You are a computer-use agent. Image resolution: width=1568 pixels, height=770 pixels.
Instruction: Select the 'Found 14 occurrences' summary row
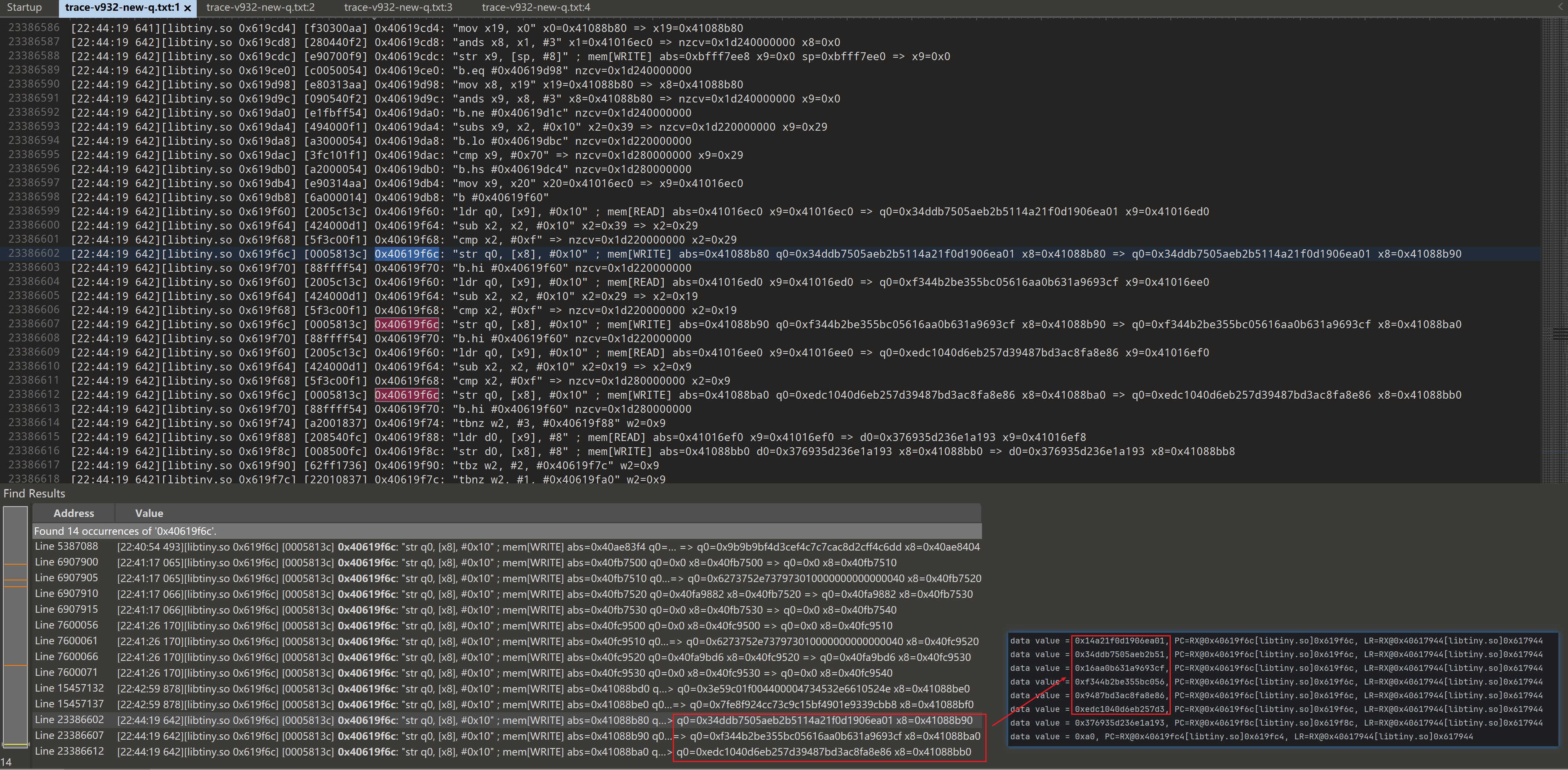[506, 531]
